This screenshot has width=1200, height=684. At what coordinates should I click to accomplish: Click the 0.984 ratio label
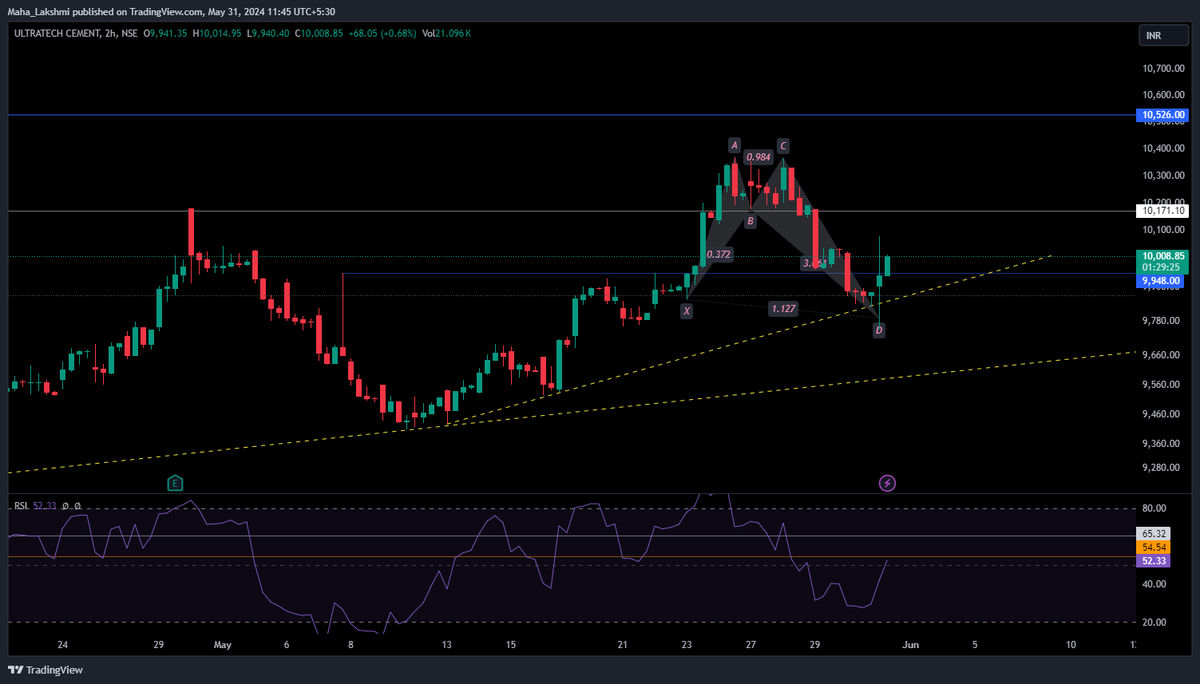coord(758,157)
